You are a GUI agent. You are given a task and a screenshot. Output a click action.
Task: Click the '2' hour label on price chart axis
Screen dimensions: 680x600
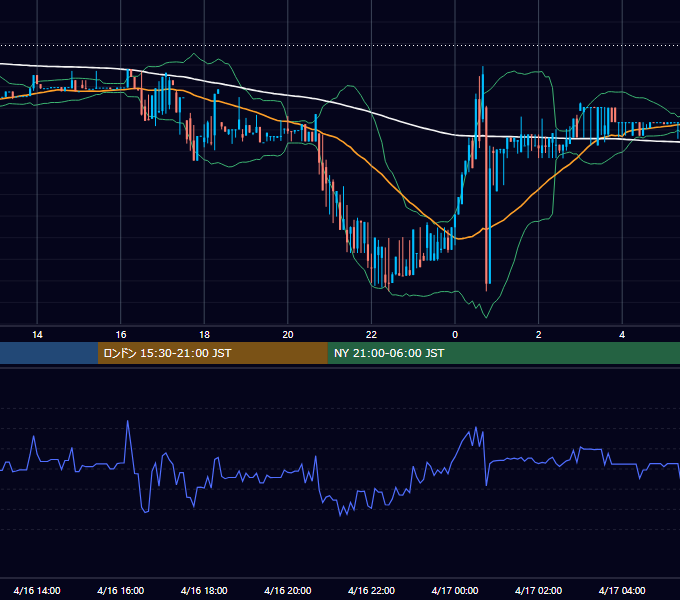coord(539,335)
